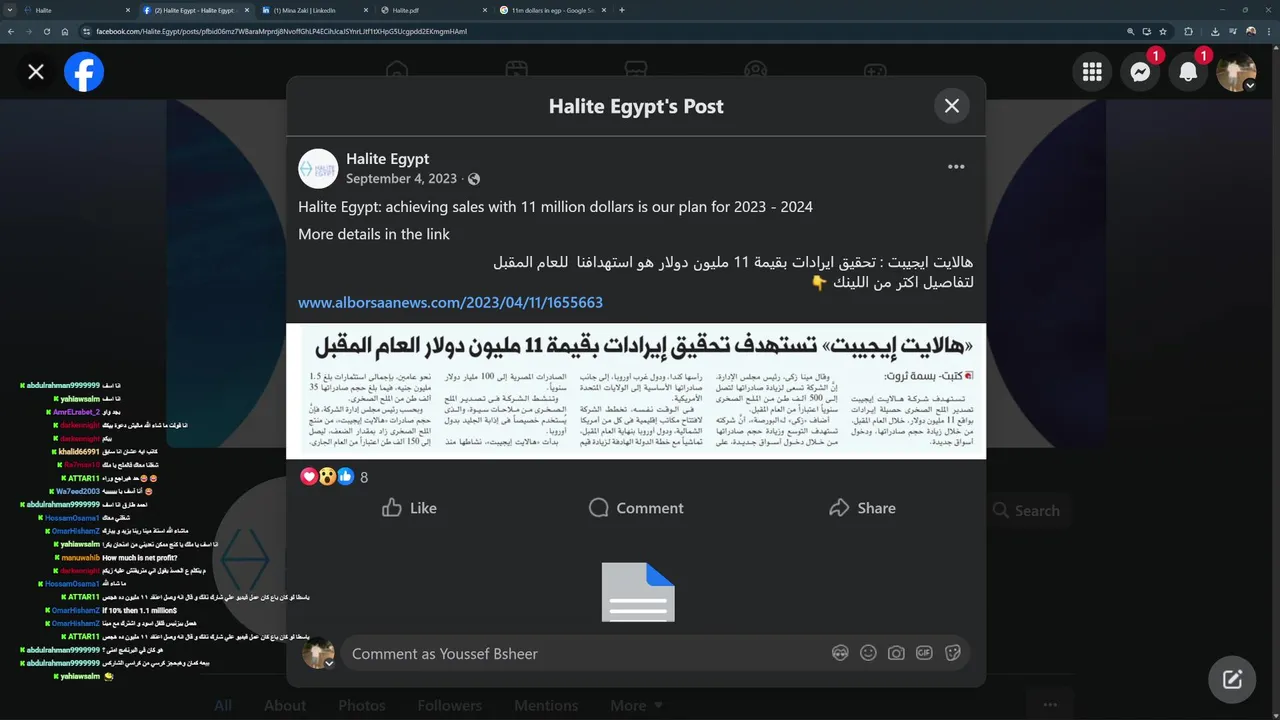
Task: Go forward in browser history
Action: pyautogui.click(x=29, y=31)
